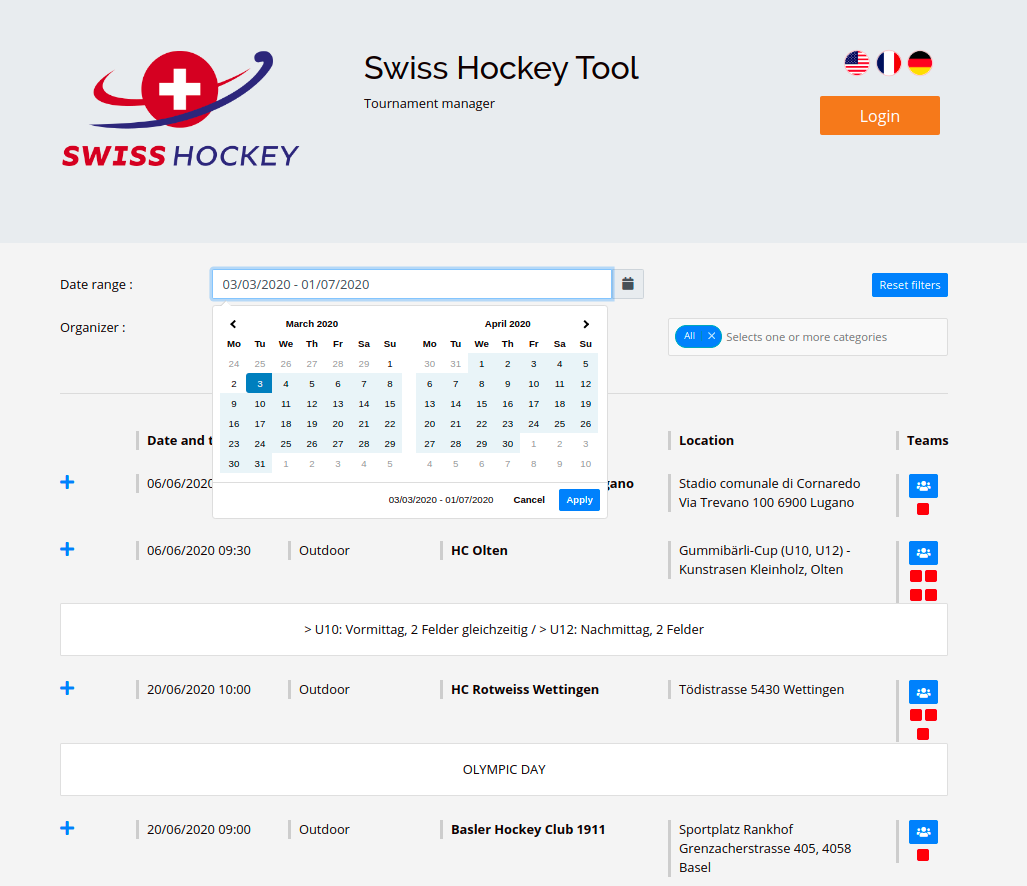
Task: Open teams icon for HC Olten row
Action: [x=923, y=553]
